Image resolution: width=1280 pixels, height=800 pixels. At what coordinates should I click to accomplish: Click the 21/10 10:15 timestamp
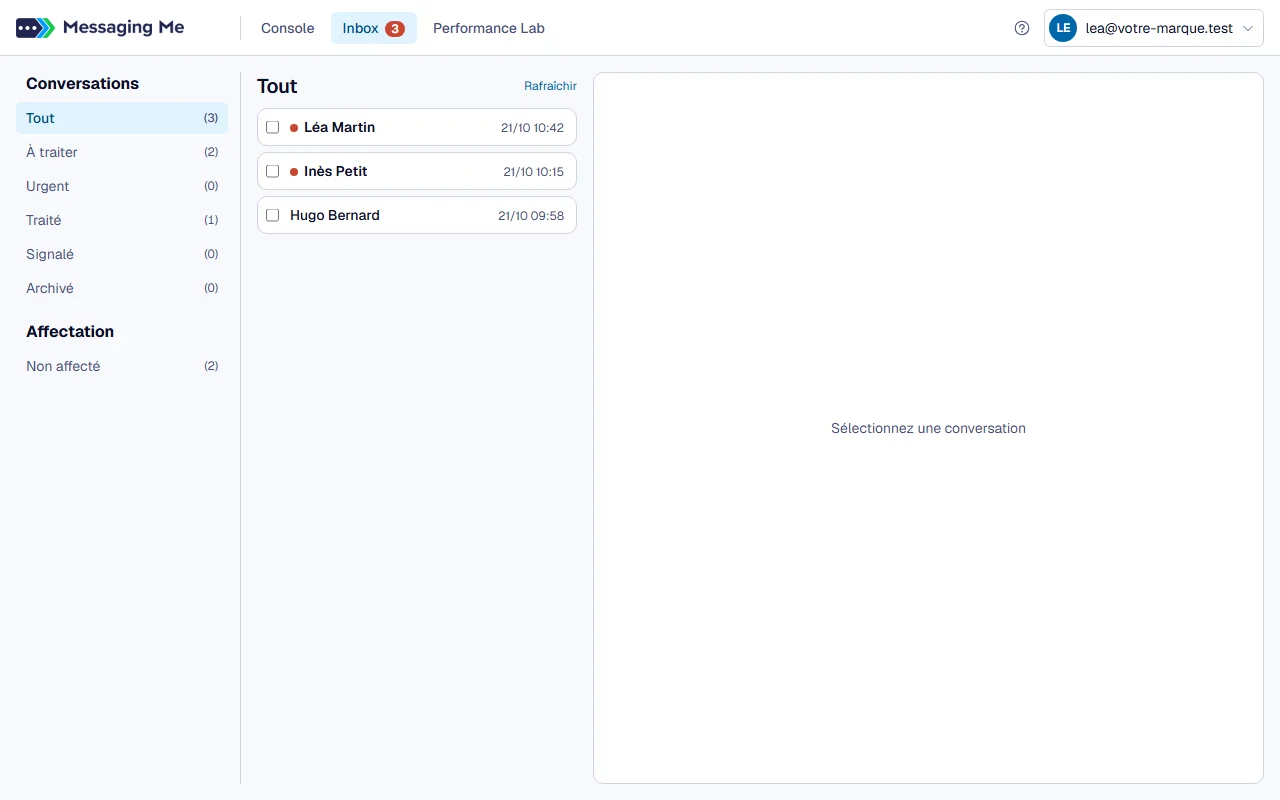point(533,172)
